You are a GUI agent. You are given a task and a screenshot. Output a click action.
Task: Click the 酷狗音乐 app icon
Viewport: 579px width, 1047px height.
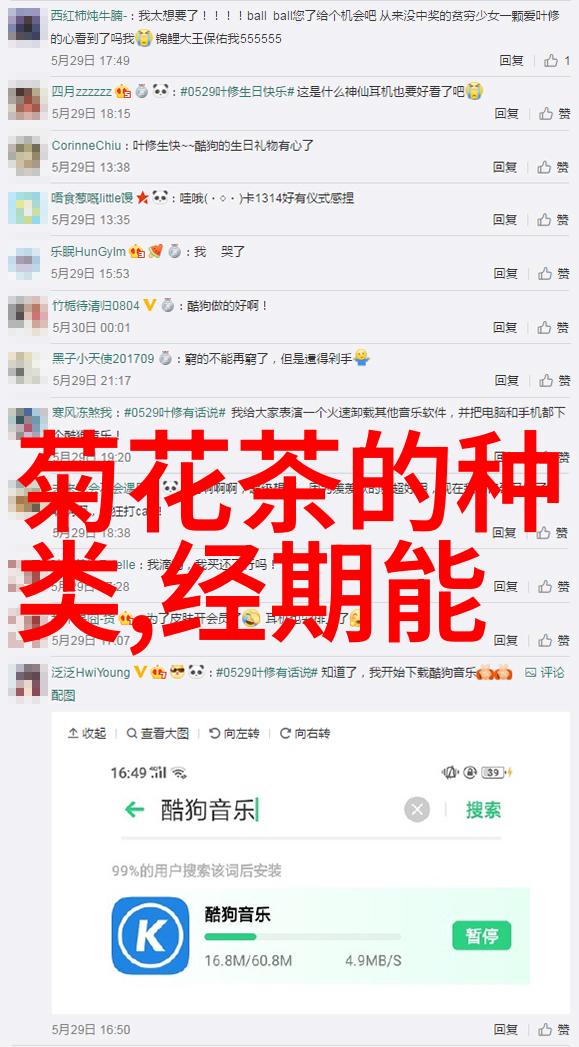tap(150, 935)
